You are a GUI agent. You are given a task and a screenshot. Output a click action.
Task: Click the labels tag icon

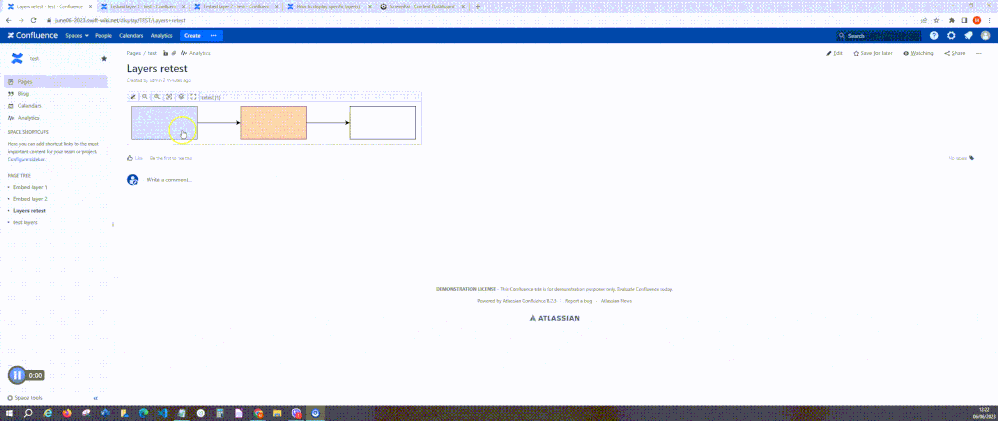click(x=971, y=158)
